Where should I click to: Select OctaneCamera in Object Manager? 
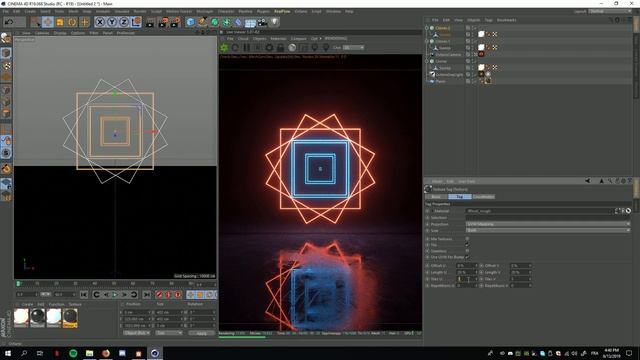(x=448, y=54)
